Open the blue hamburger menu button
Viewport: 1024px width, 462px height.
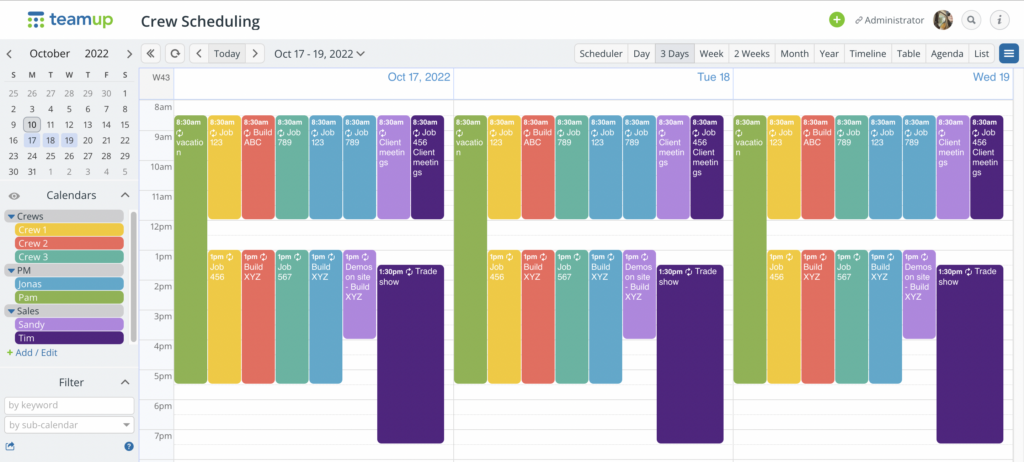[1009, 54]
